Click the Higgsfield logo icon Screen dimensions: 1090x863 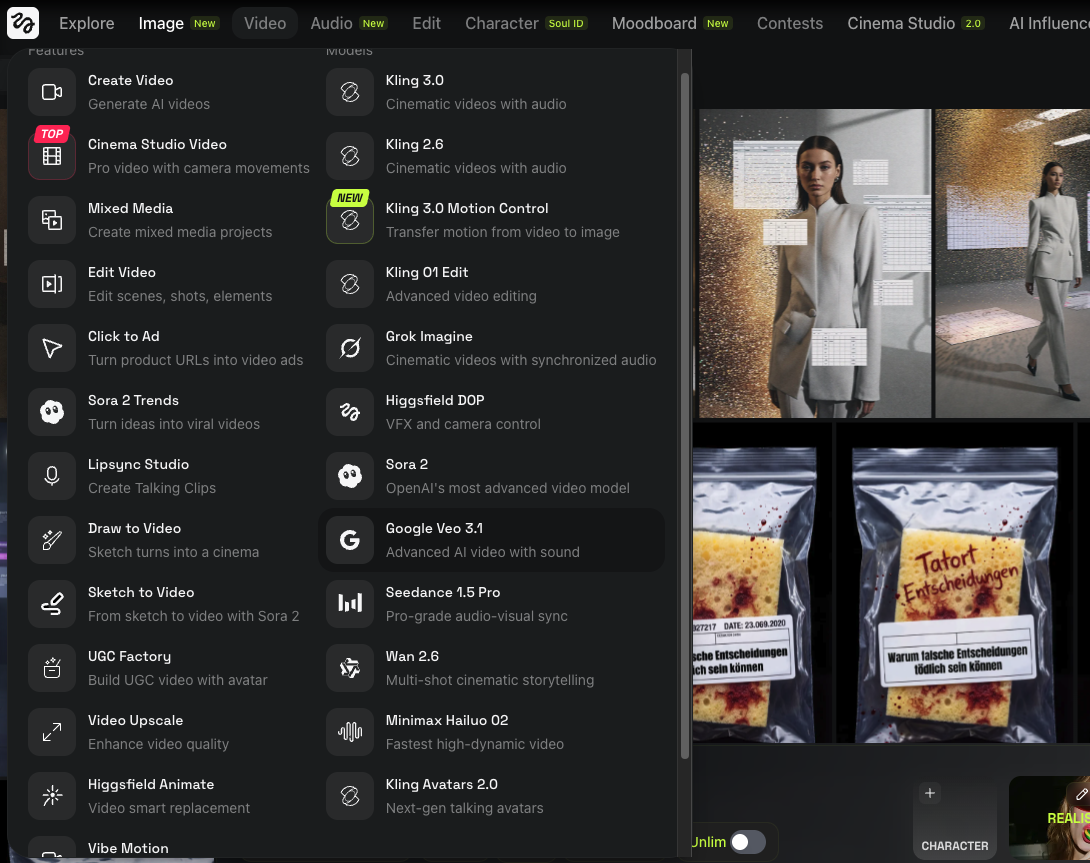click(x=23, y=22)
